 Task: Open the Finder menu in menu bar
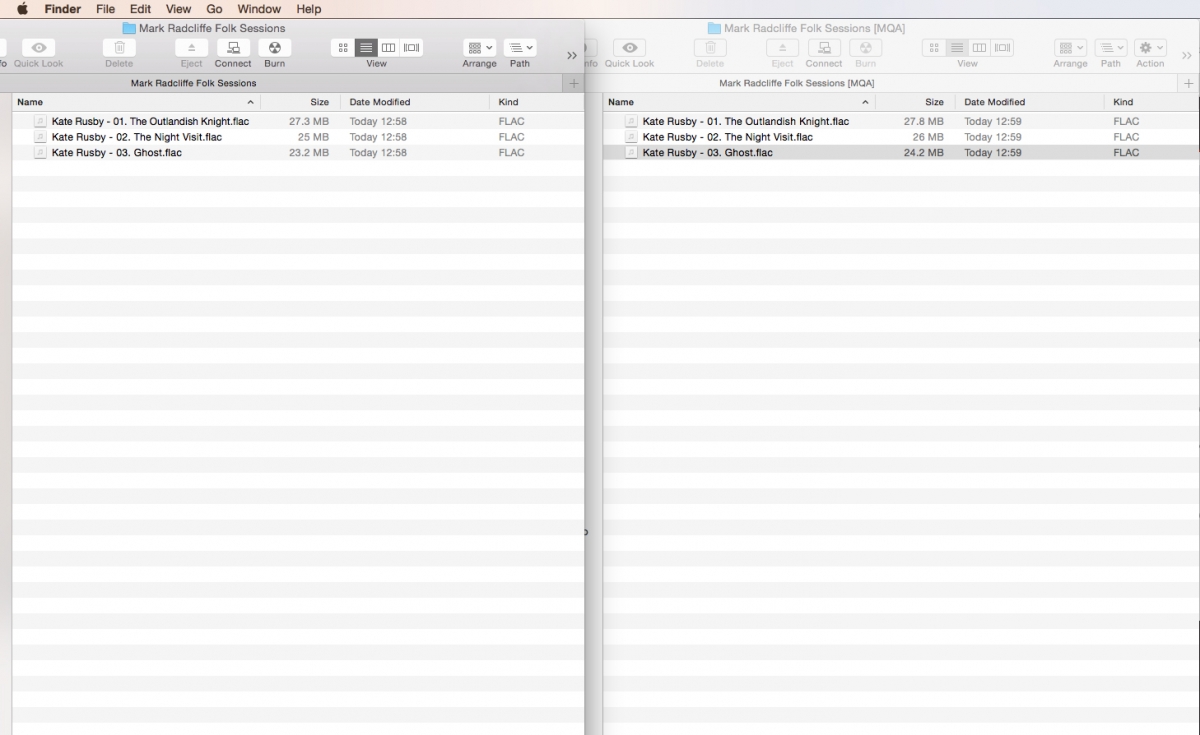pos(62,9)
